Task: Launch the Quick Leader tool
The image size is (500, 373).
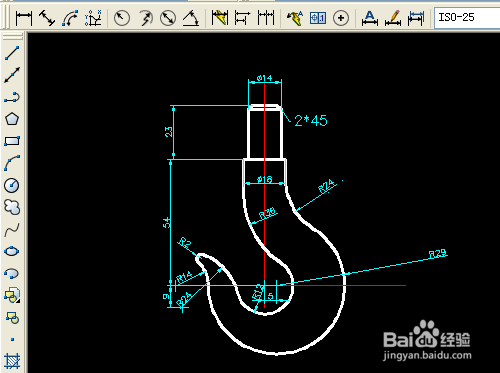Action: point(295,18)
